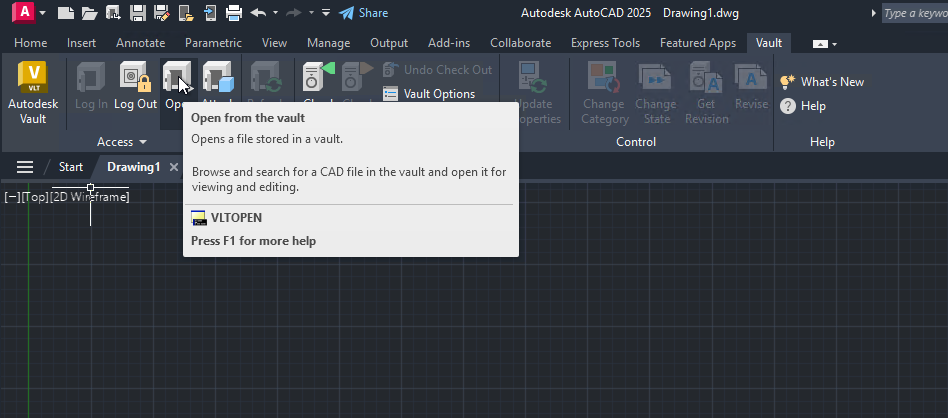The height and width of the screenshot is (418, 948).
Task: Toggle the ribbon minimize button
Action: pyautogui.click(x=819, y=44)
